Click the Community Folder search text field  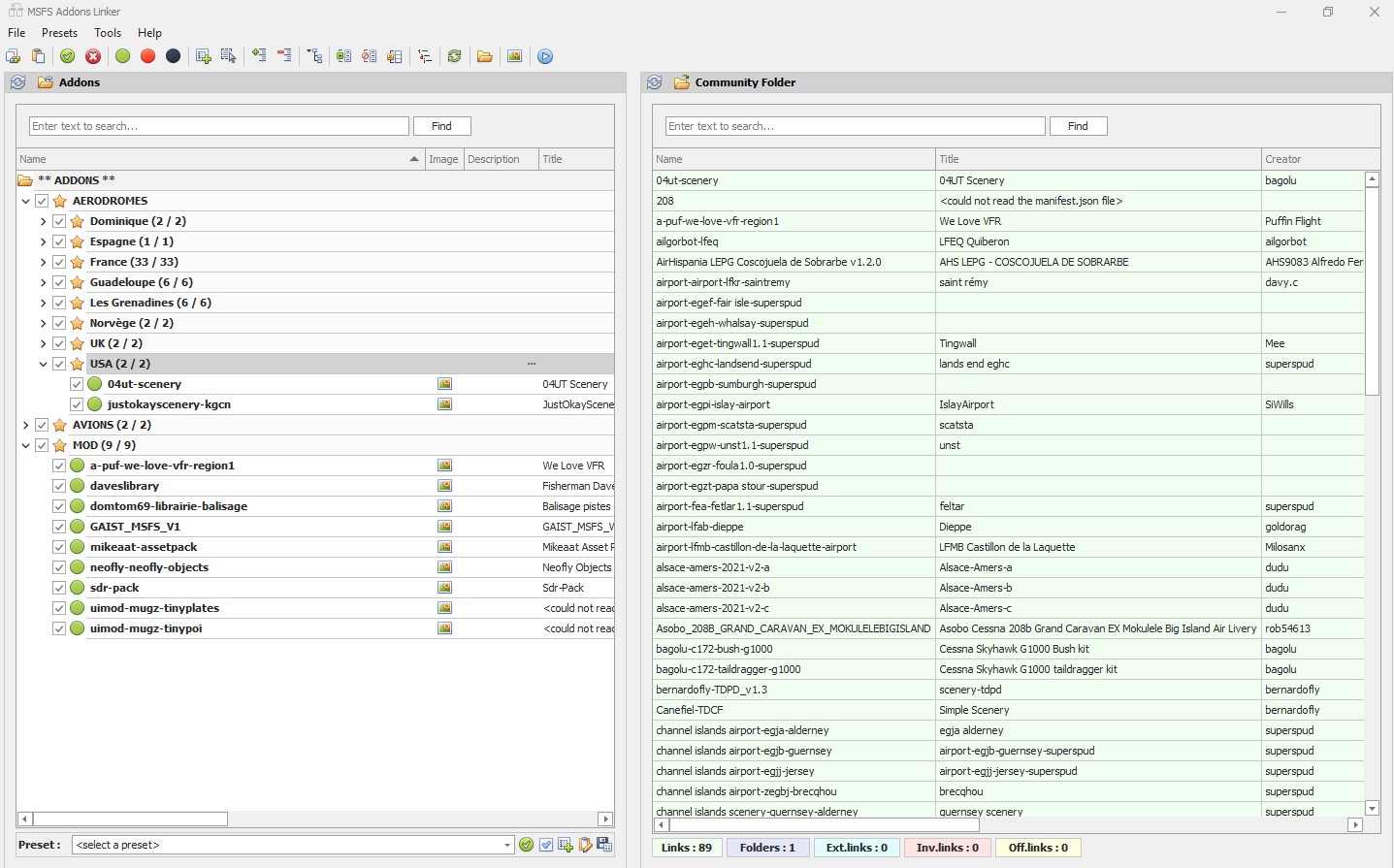tap(855, 126)
